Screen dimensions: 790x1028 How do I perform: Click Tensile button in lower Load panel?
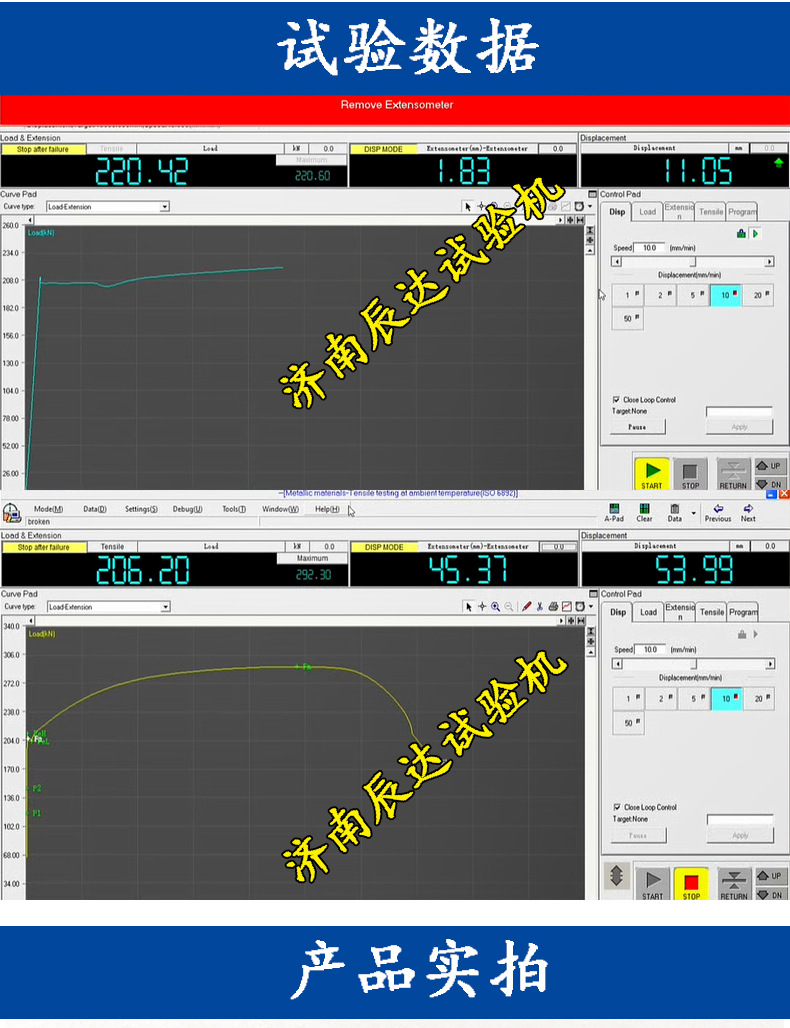tap(112, 547)
